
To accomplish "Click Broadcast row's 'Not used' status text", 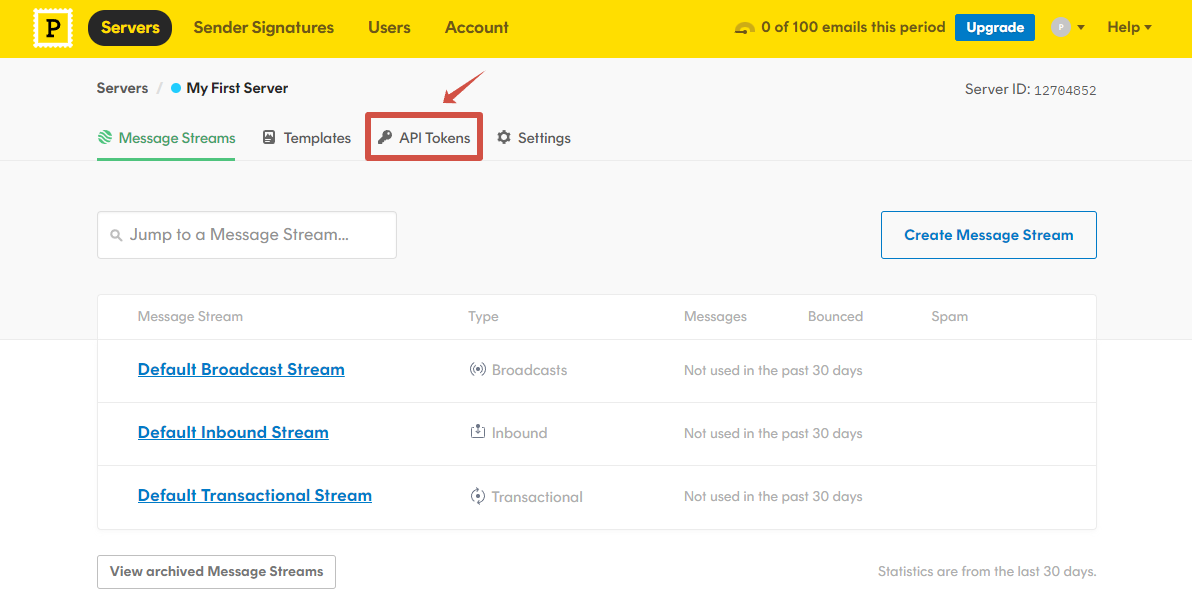I will pyautogui.click(x=773, y=371).
